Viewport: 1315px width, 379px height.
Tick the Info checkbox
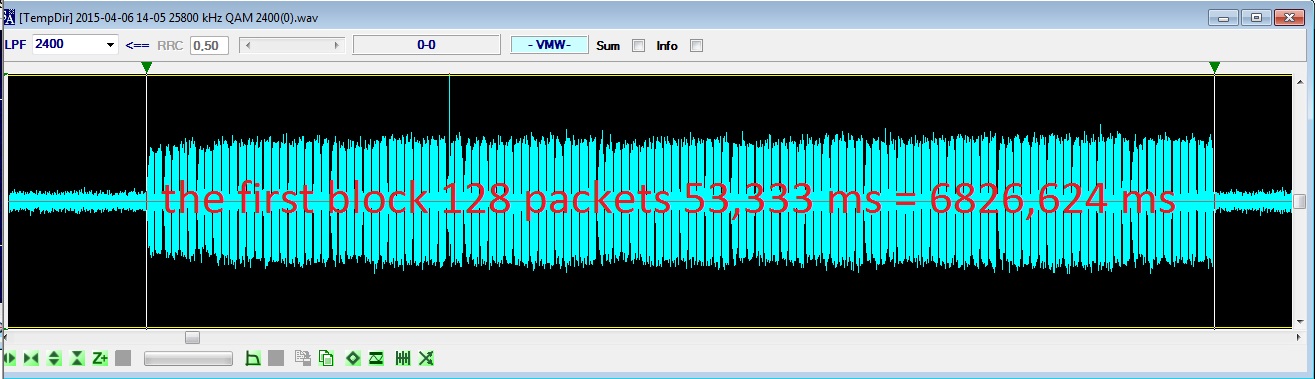(x=697, y=45)
